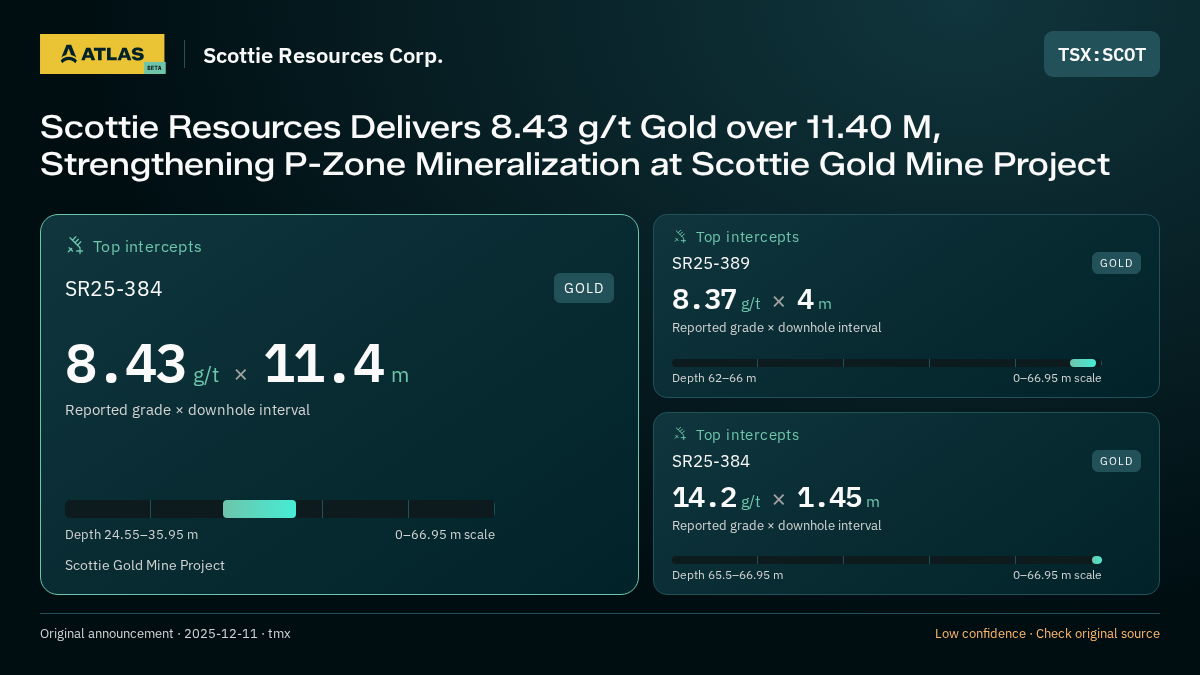Click the Depth 65.5–66.95 m label

[728, 575]
